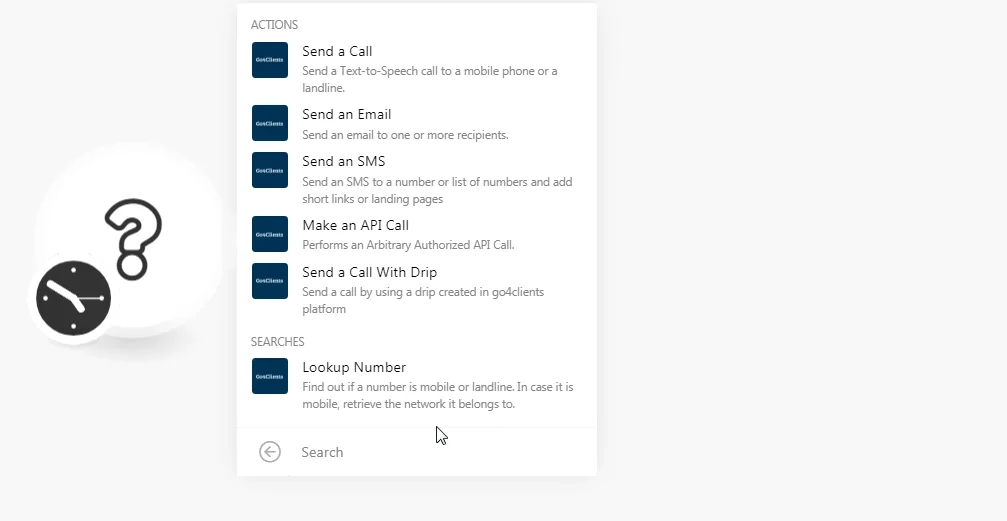Viewport: 1007px width, 521px height.
Task: Click the mobile or landline lookup description
Action: [437, 395]
